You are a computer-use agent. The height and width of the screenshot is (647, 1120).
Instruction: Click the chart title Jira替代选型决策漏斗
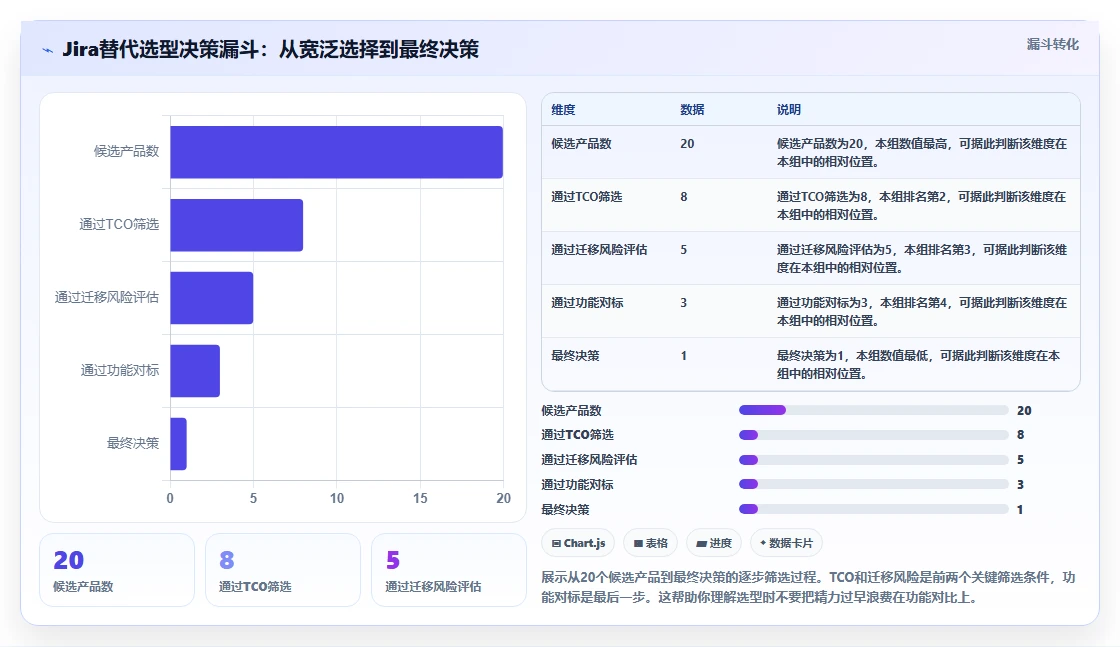pos(270,49)
